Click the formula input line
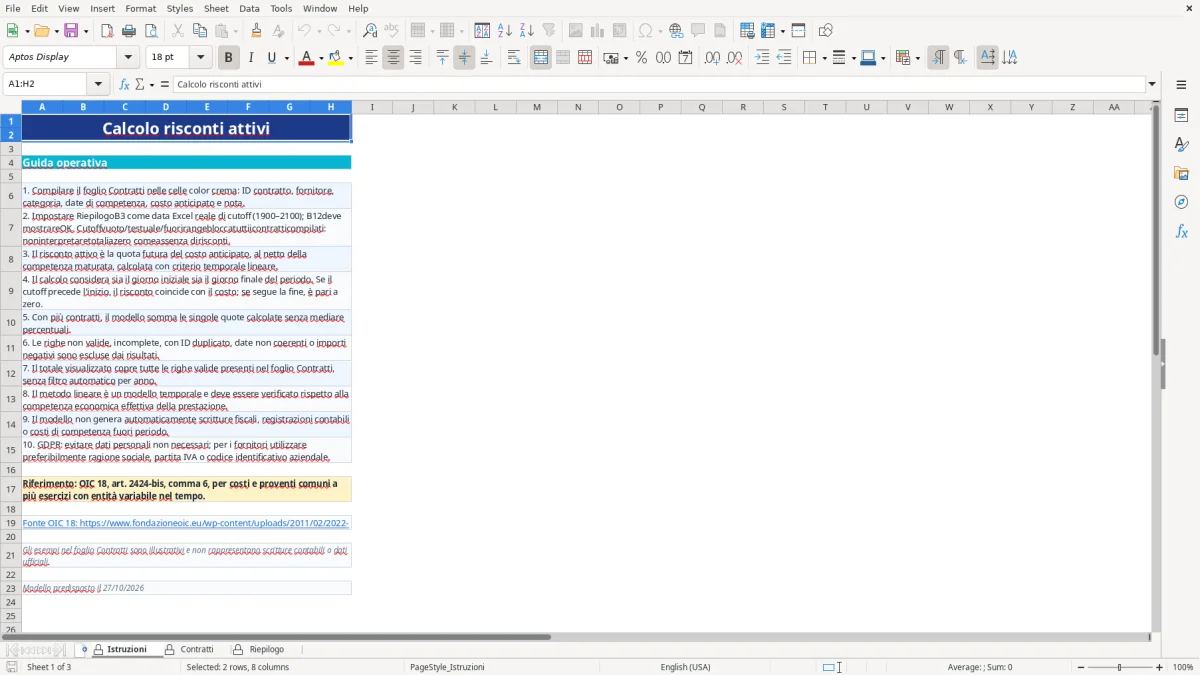 point(658,84)
